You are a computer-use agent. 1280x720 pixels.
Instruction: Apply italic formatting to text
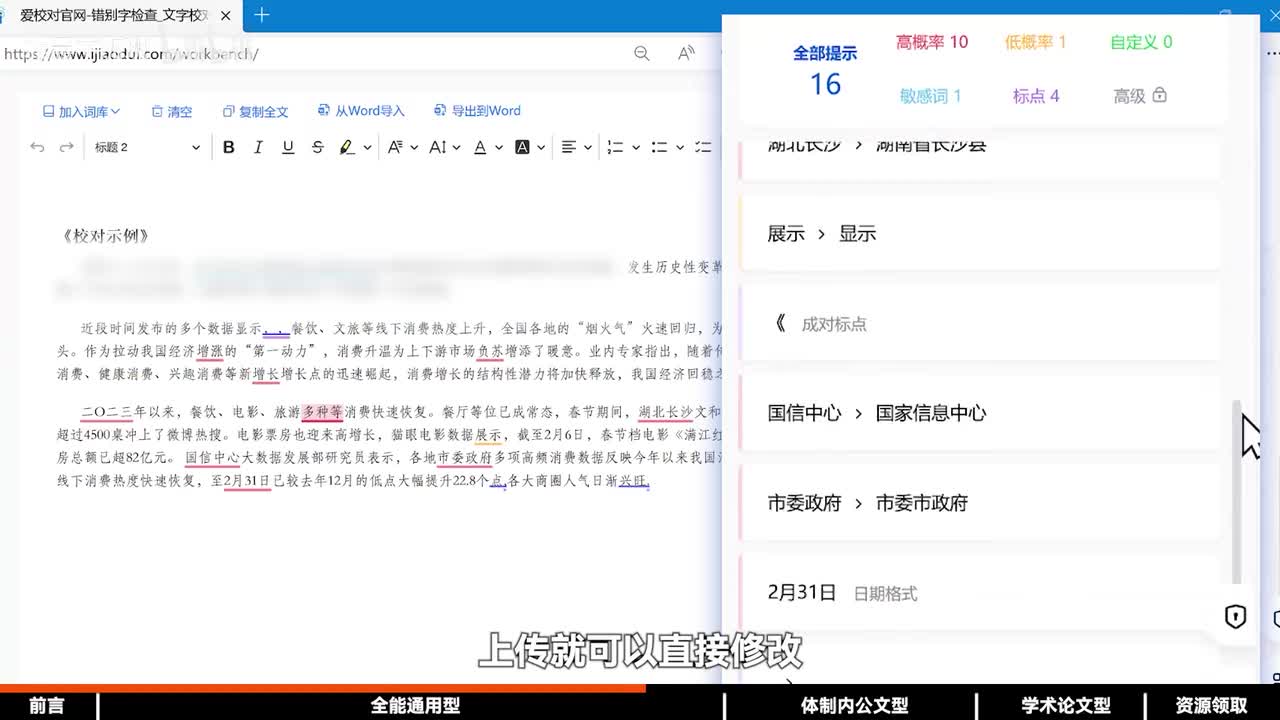point(258,147)
